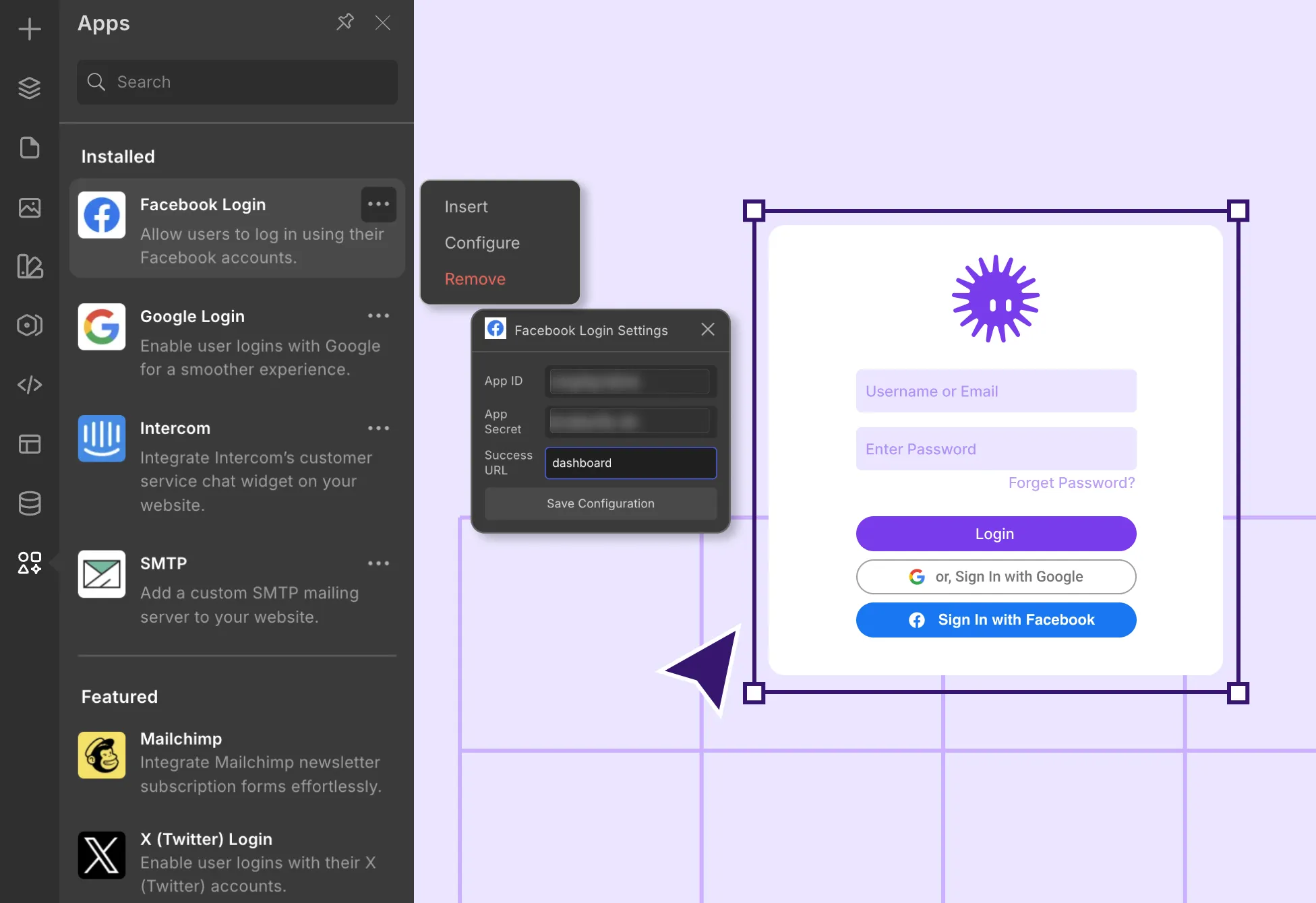The width and height of the screenshot is (1316, 903).
Task: Click the Forget Password link
Action: [x=1071, y=482]
